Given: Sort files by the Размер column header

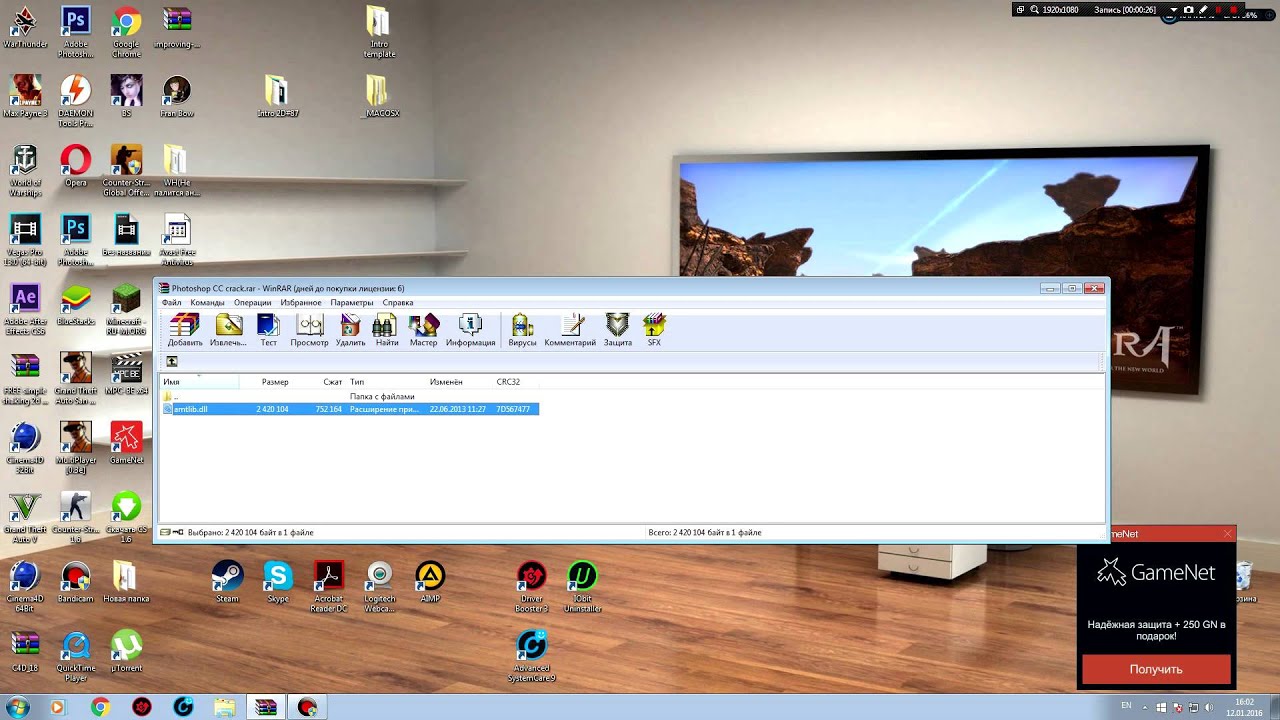Looking at the screenshot, I should pos(265,382).
